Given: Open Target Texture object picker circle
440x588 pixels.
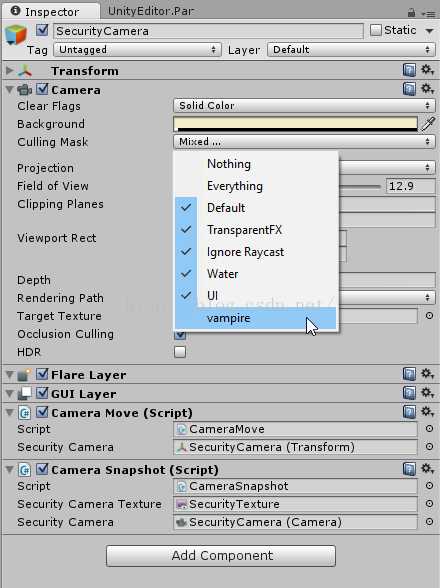Looking at the screenshot, I should [x=429, y=316].
